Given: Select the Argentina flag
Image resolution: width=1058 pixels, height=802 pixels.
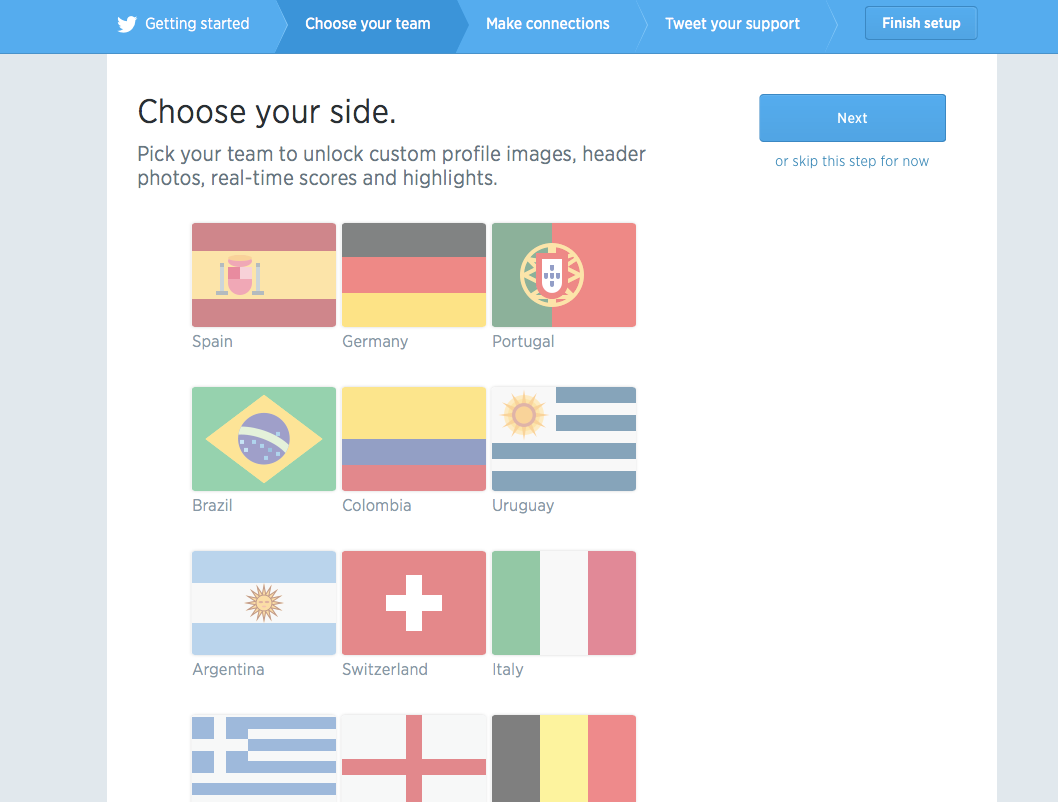Looking at the screenshot, I should pyautogui.click(x=264, y=603).
